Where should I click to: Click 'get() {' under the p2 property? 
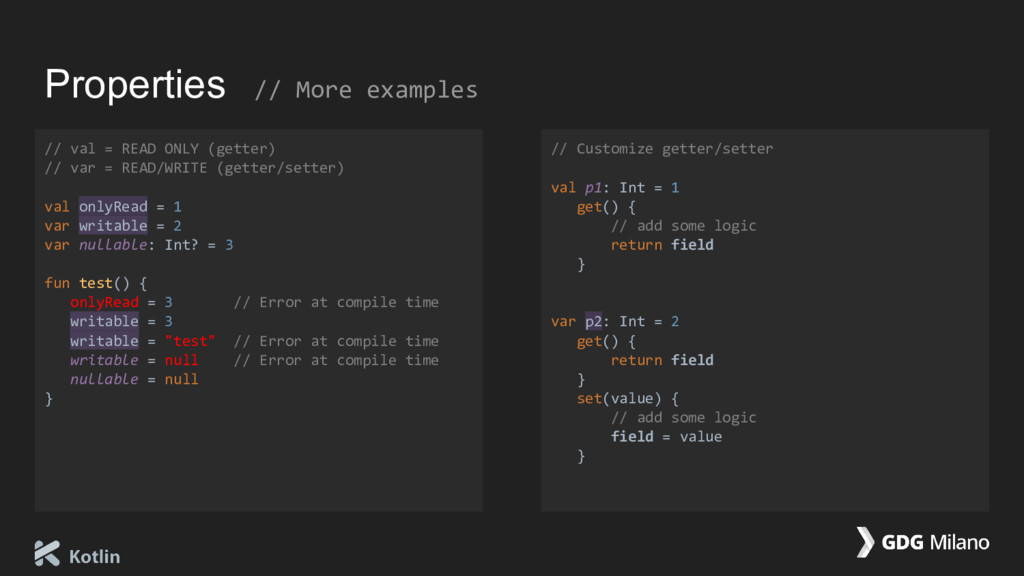coord(606,342)
